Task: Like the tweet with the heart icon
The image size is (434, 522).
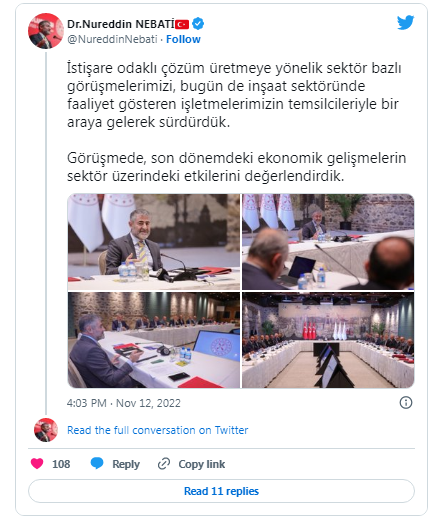Action: pyautogui.click(x=37, y=464)
